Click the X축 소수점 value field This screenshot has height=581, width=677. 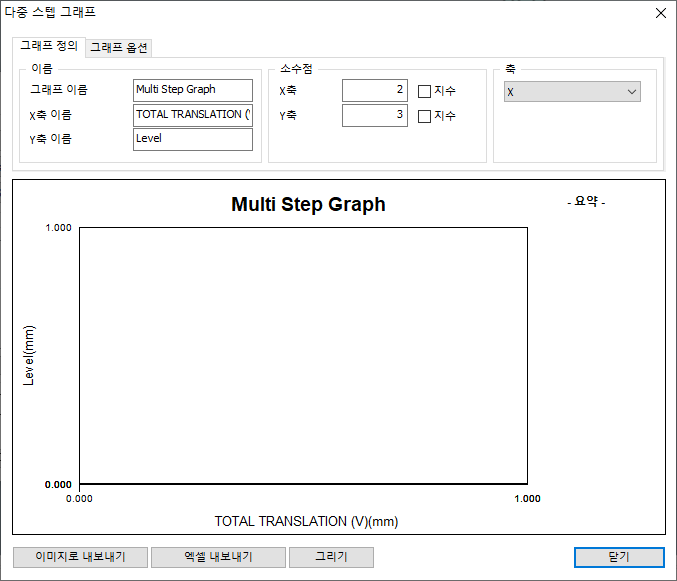click(x=374, y=91)
